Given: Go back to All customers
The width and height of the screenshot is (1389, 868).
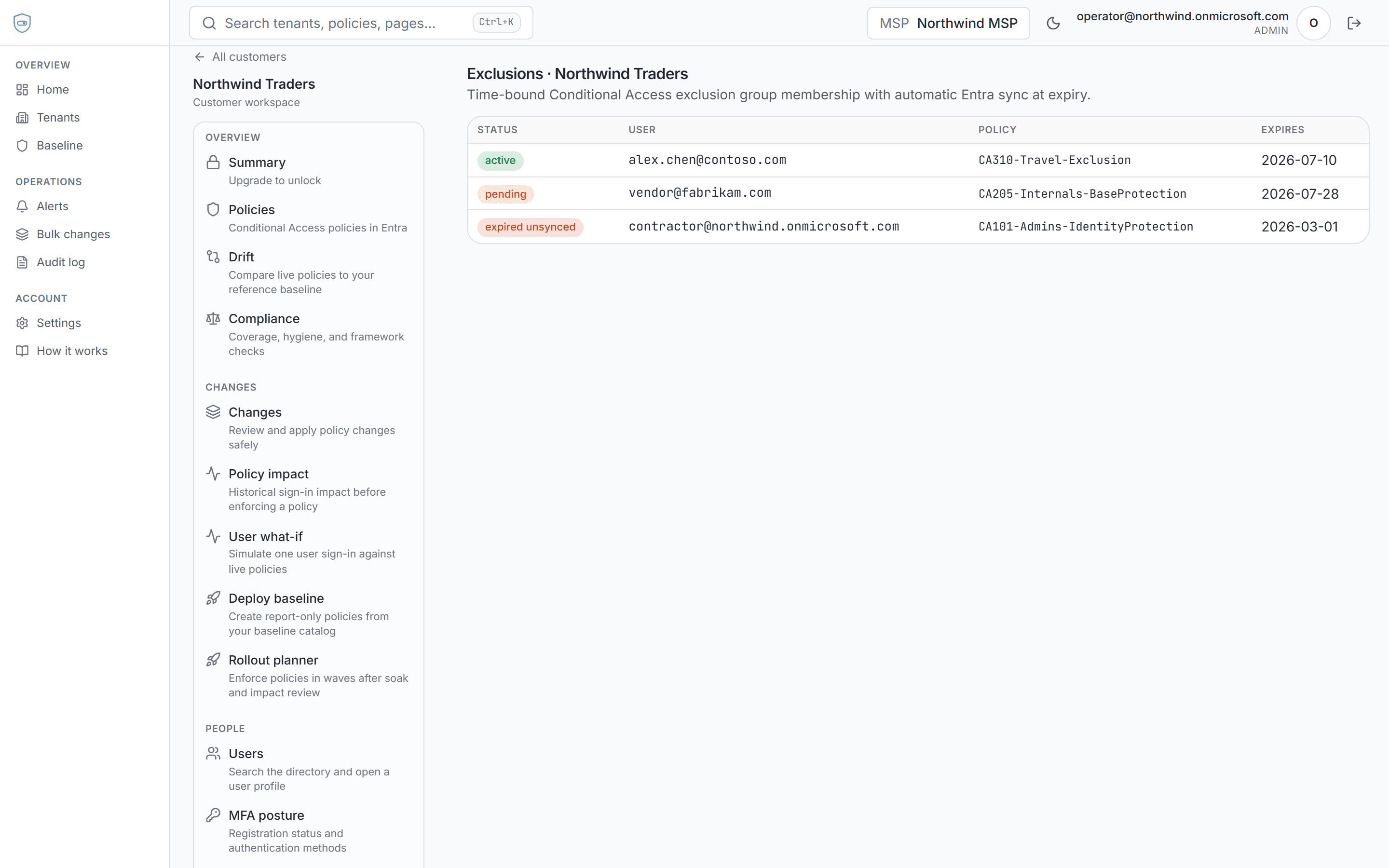Looking at the screenshot, I should coord(241,57).
